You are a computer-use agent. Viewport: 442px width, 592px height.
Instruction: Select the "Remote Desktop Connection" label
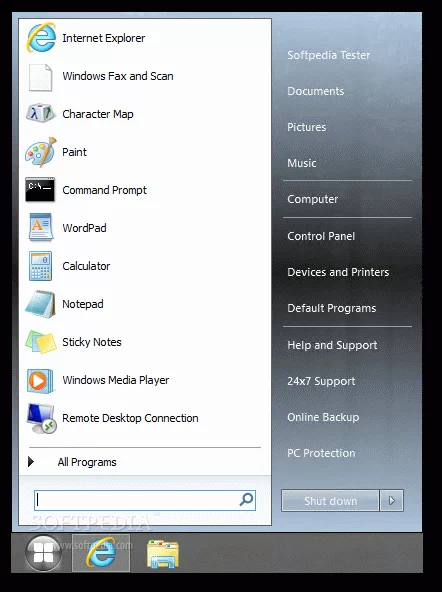pos(130,418)
